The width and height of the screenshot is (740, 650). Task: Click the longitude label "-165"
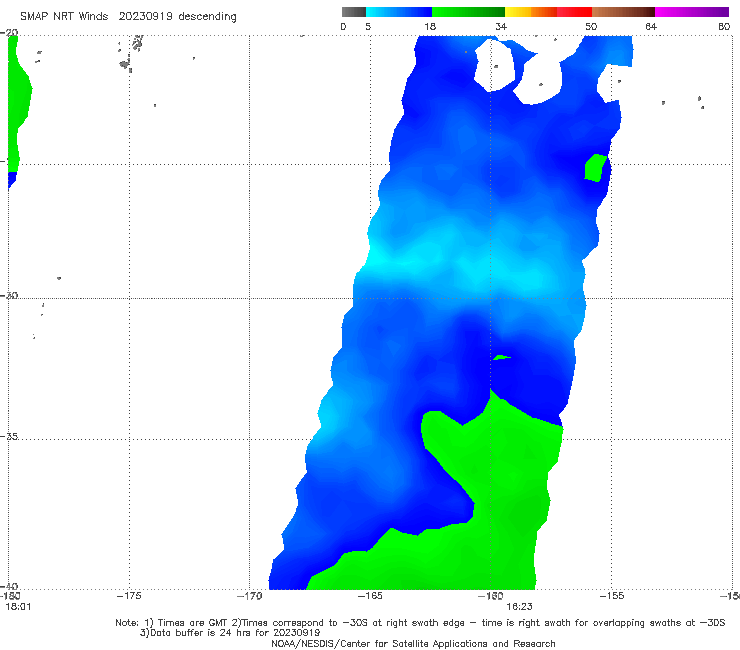point(370,596)
